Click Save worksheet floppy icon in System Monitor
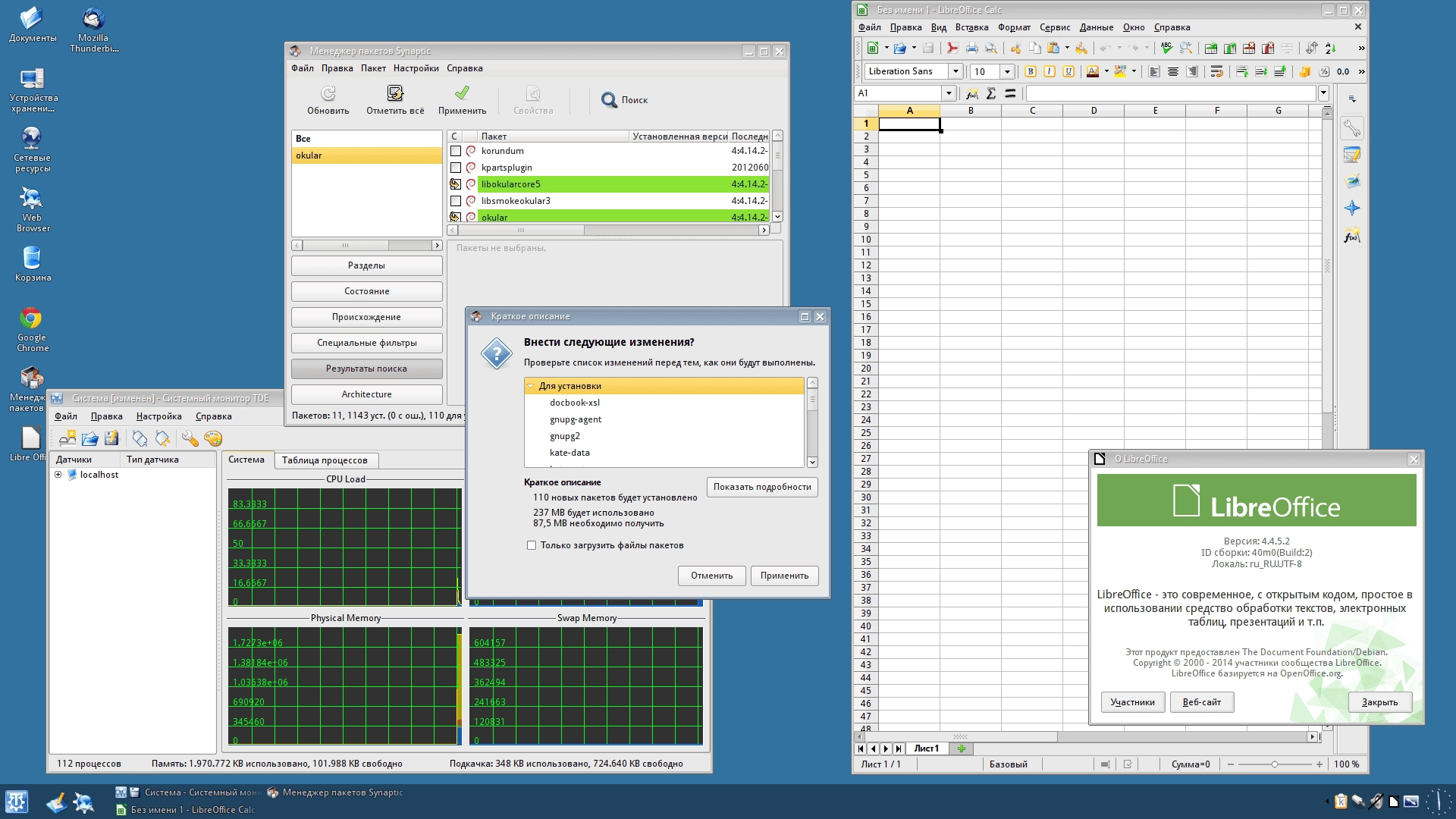 pyautogui.click(x=111, y=438)
